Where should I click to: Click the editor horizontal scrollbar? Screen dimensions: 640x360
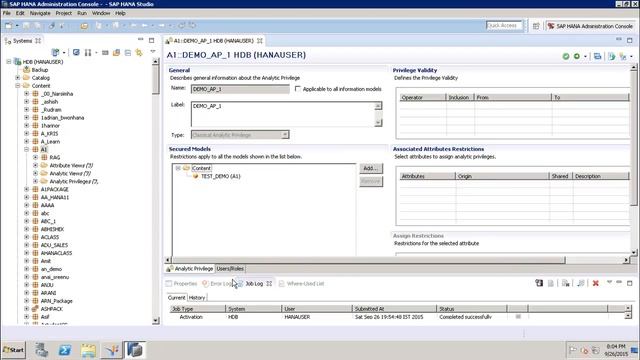pos(369,260)
